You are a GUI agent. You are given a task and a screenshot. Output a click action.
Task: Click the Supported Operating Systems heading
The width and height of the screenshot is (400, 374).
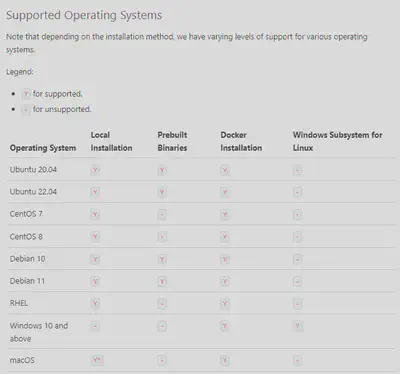(x=84, y=15)
